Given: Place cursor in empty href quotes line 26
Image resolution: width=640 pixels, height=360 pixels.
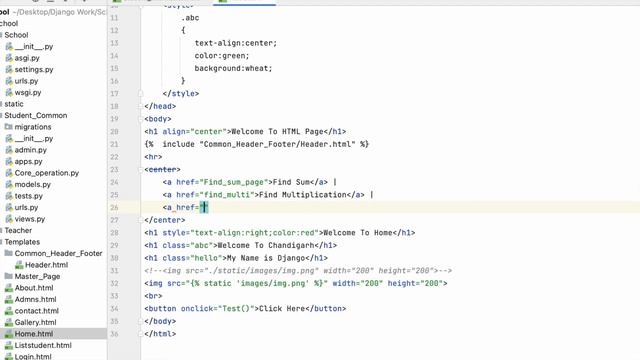Looking at the screenshot, I should click(x=204, y=207).
